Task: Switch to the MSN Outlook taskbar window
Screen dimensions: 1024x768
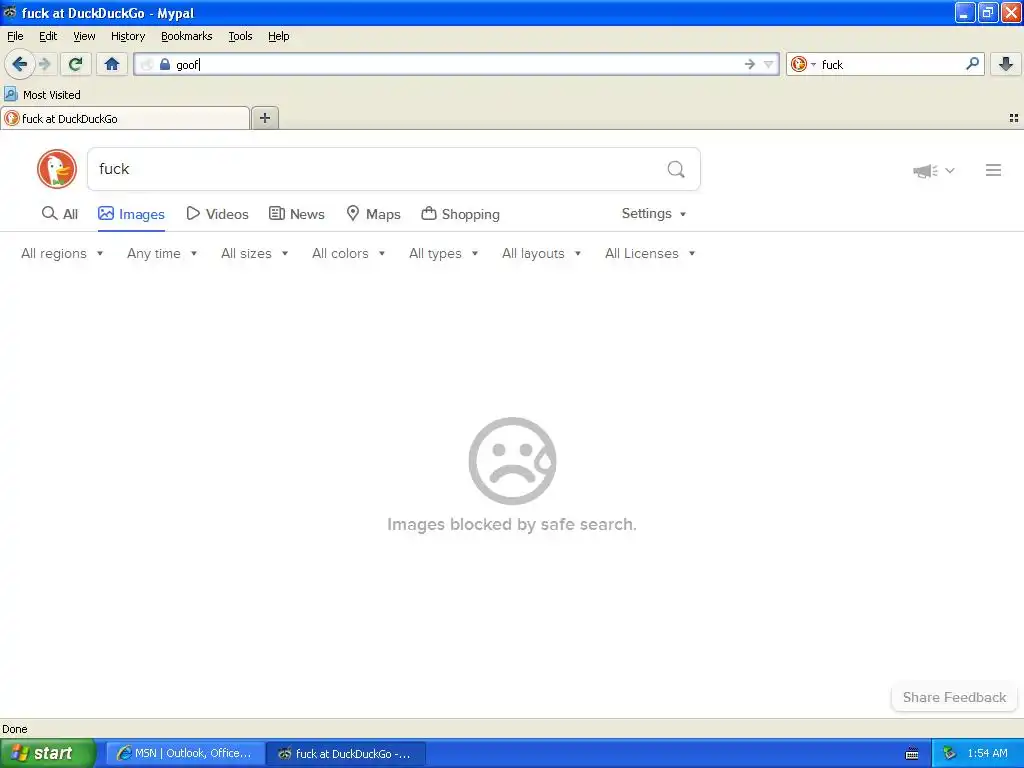Action: [185, 753]
